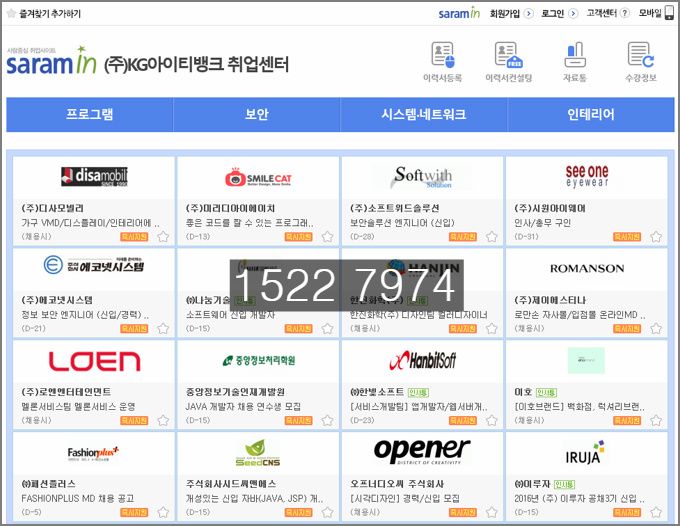The width and height of the screenshot is (680, 526).
Task: Open the SMILECAT company logo
Action: (258, 177)
